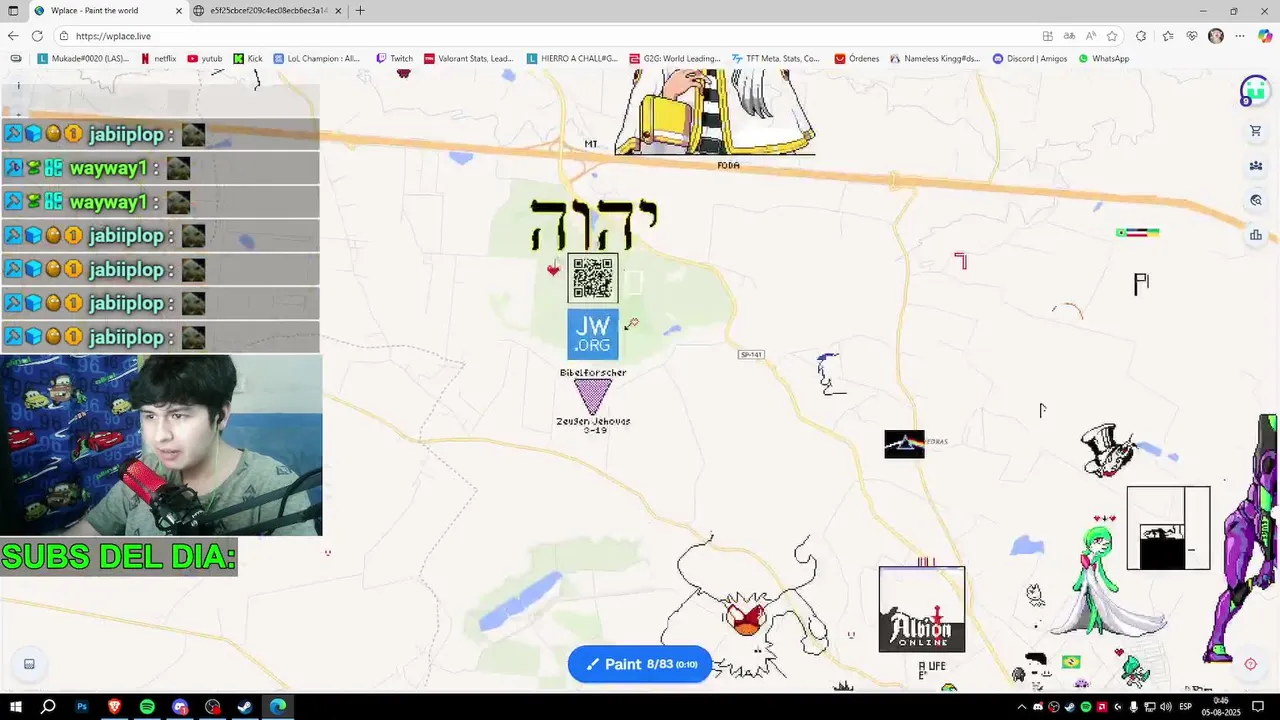Image resolution: width=1280 pixels, height=720 pixels.
Task: Open the LoL Champion bookmark
Action: coord(316,59)
